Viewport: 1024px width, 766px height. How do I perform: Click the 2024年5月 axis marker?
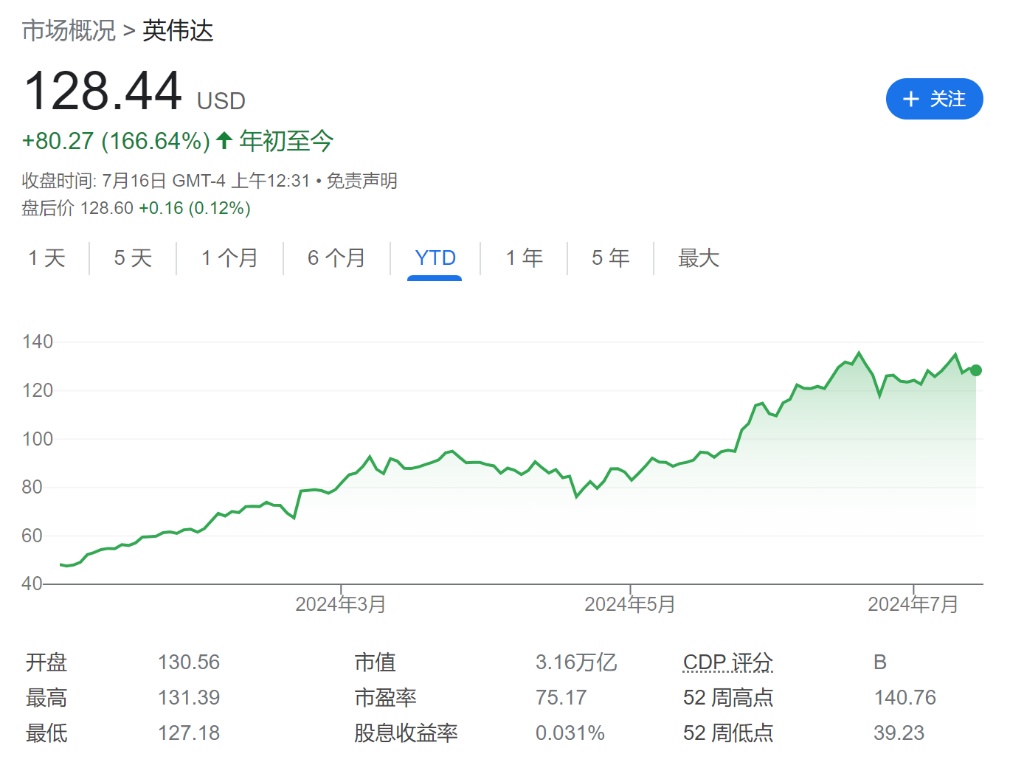point(630,604)
